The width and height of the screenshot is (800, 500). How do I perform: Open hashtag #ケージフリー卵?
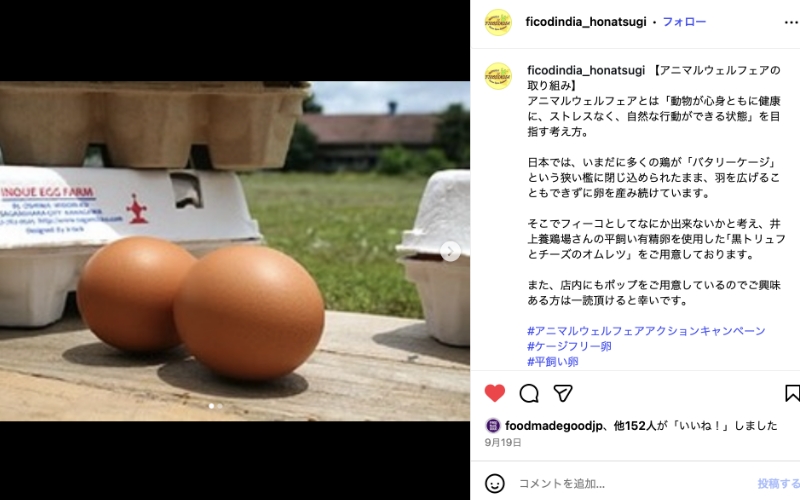(569, 346)
